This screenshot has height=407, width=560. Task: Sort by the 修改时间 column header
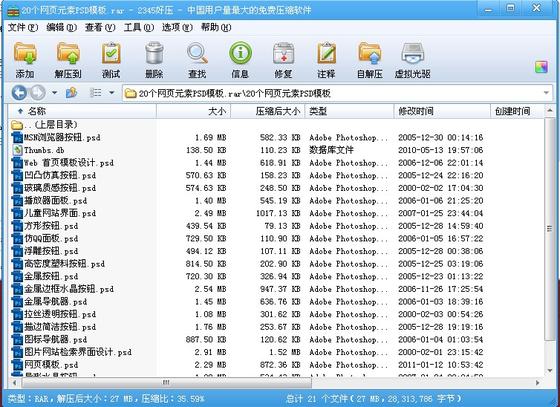click(442, 111)
